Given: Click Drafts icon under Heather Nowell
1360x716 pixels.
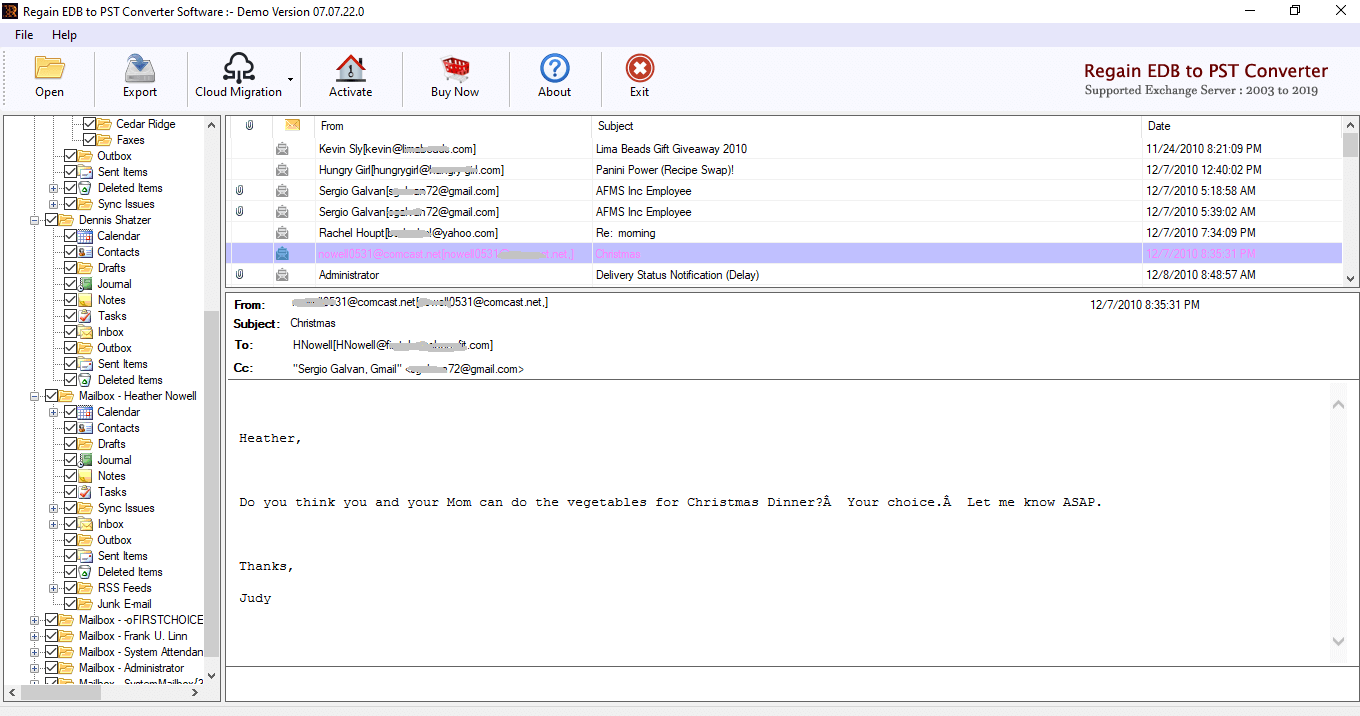Looking at the screenshot, I should [x=86, y=444].
